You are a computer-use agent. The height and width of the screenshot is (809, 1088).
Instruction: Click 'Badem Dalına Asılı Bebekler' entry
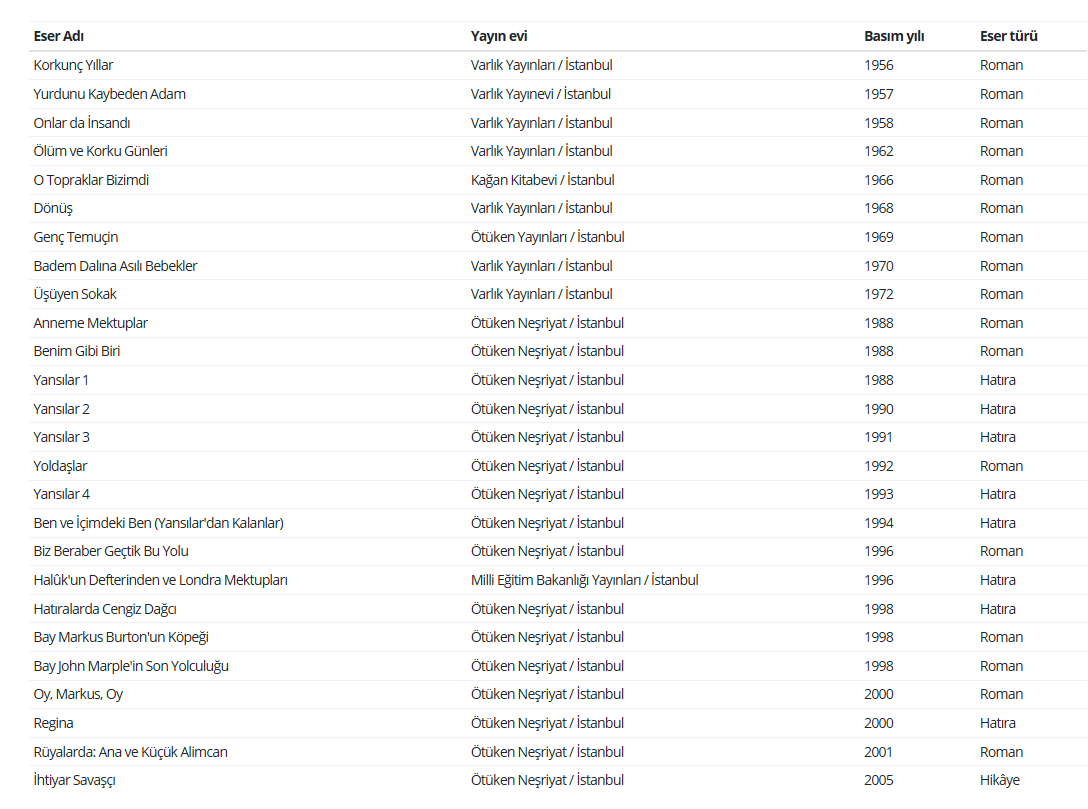(x=115, y=266)
